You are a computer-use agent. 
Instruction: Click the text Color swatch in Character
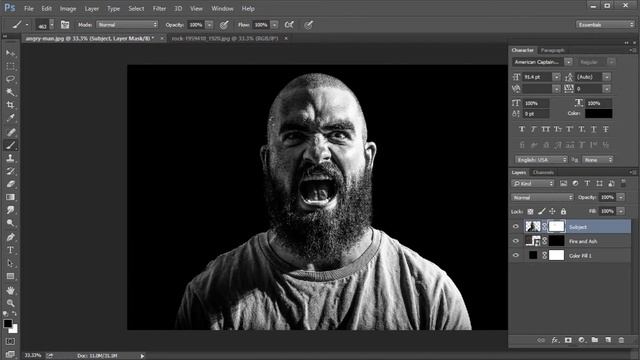(x=598, y=113)
